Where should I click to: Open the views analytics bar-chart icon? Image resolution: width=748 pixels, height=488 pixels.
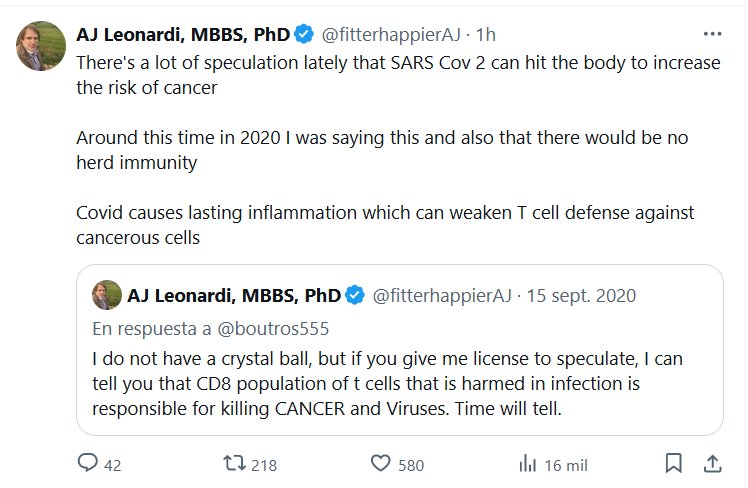[528, 464]
